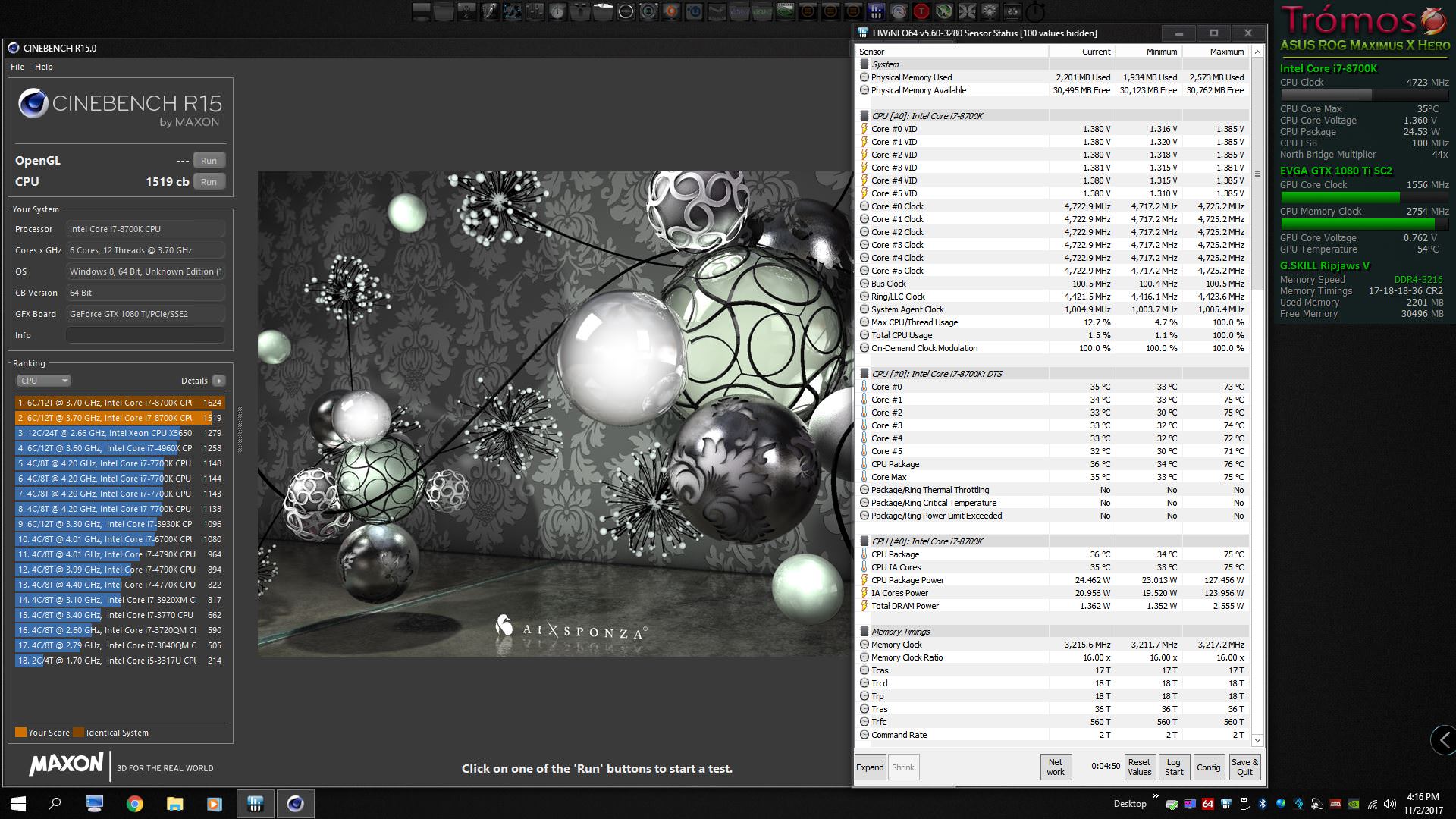
Task: Select ranking entry Intel Xeon CPU X5650
Action: click(x=119, y=433)
